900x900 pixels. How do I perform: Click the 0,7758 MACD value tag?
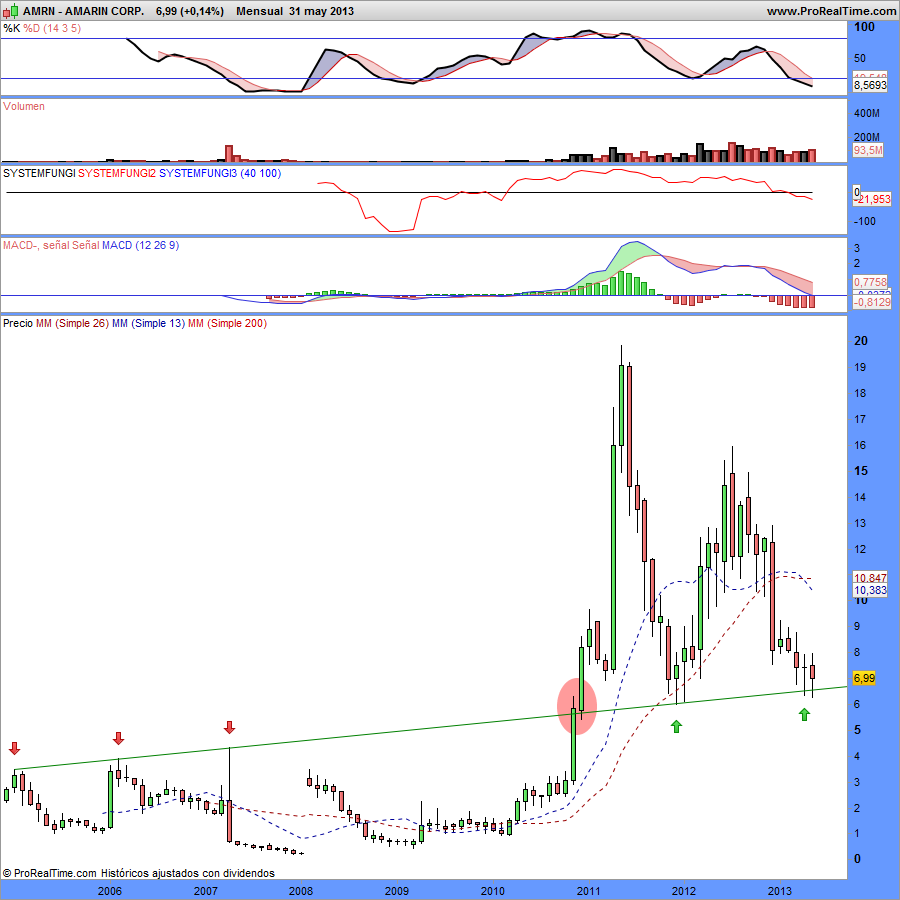pyautogui.click(x=870, y=282)
